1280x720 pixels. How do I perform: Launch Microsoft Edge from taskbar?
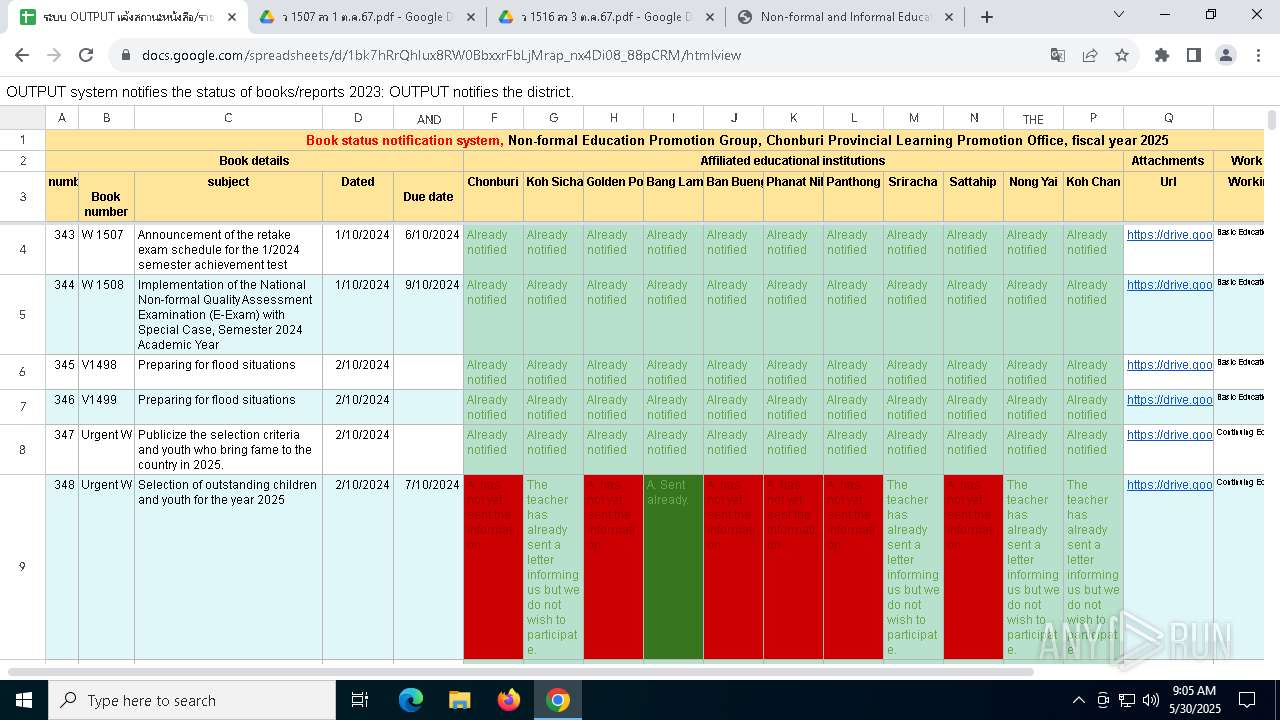(411, 700)
